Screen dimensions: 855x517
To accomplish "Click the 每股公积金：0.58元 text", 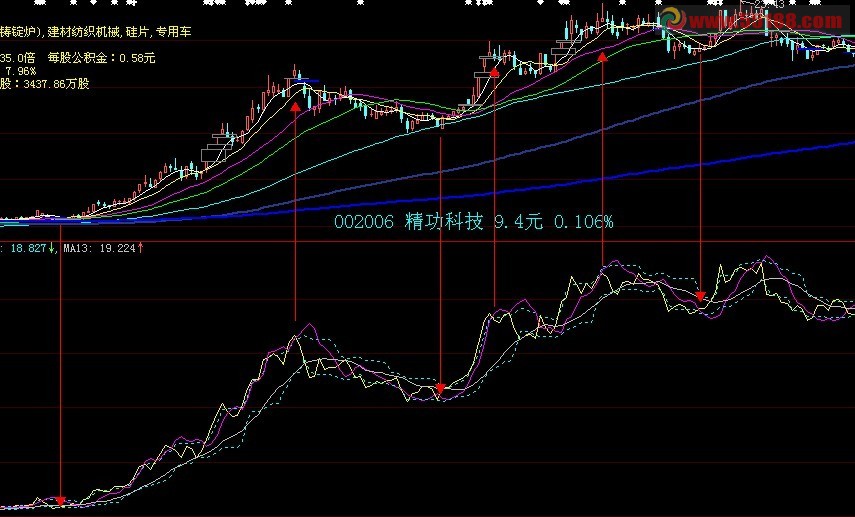I will point(101,58).
